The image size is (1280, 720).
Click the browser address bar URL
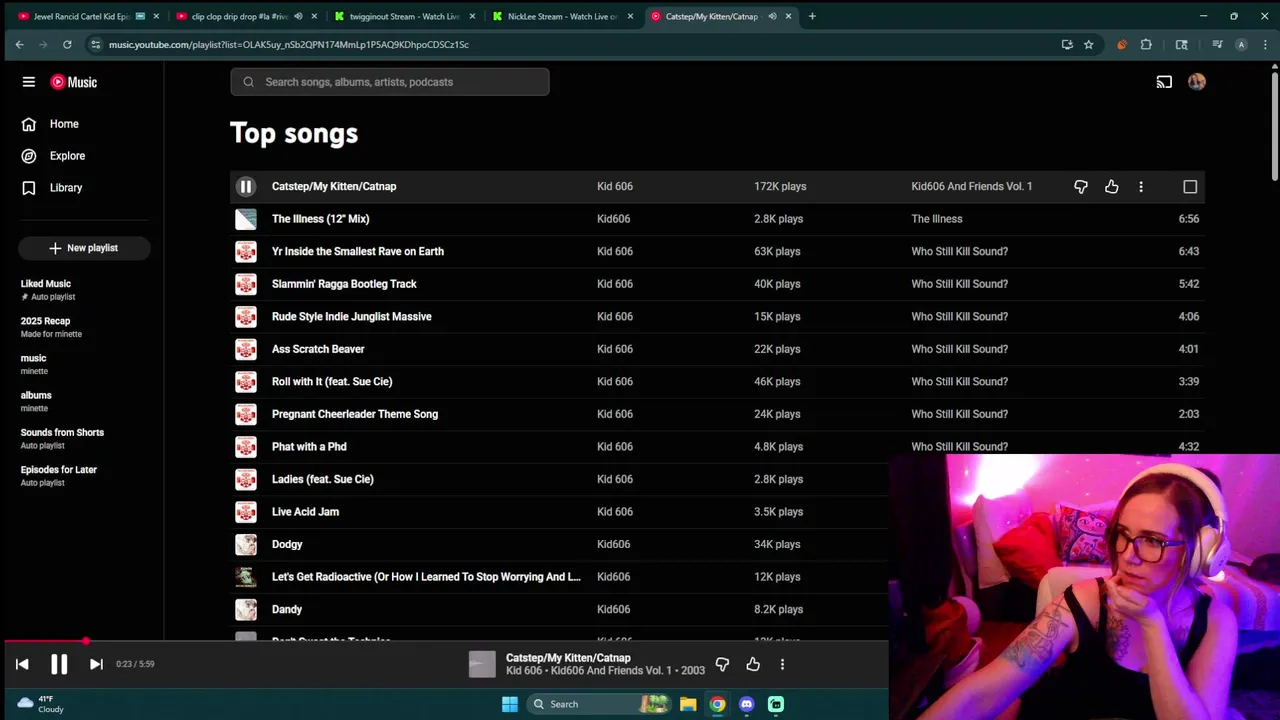tap(289, 44)
